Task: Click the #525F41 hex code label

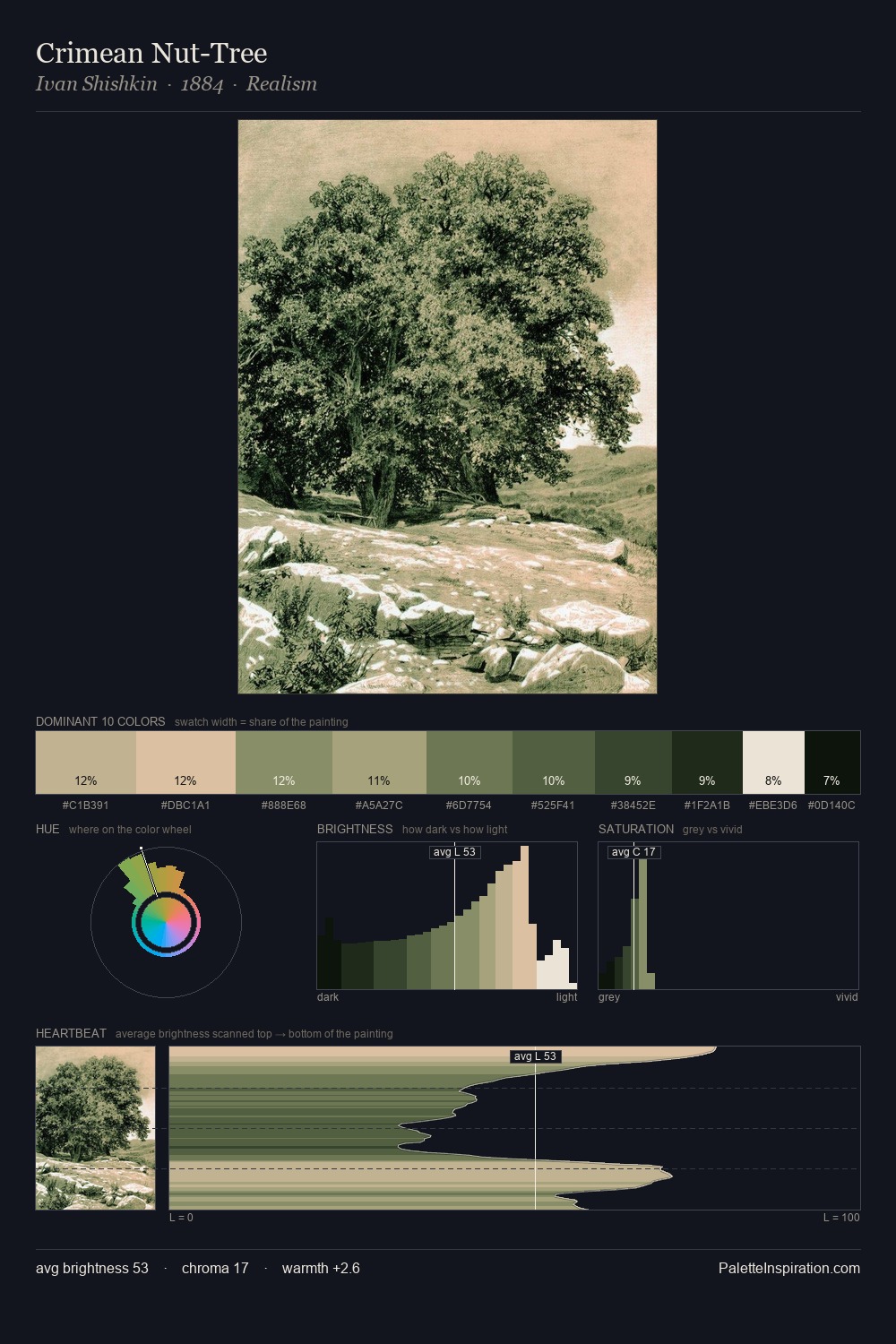Action: (553, 805)
